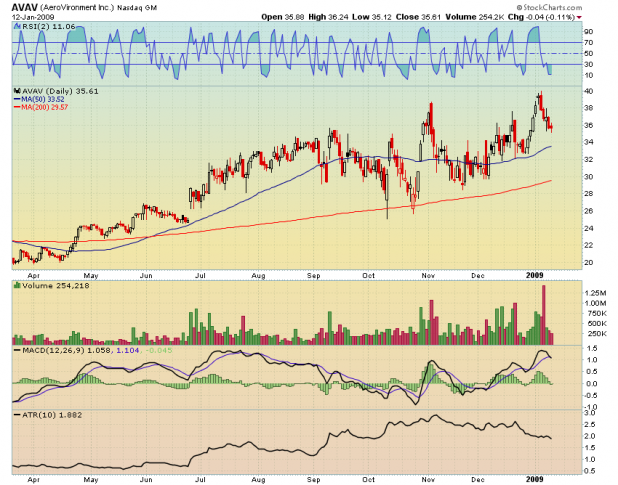Click the blue line marker before MA(50)

[x=17, y=99]
